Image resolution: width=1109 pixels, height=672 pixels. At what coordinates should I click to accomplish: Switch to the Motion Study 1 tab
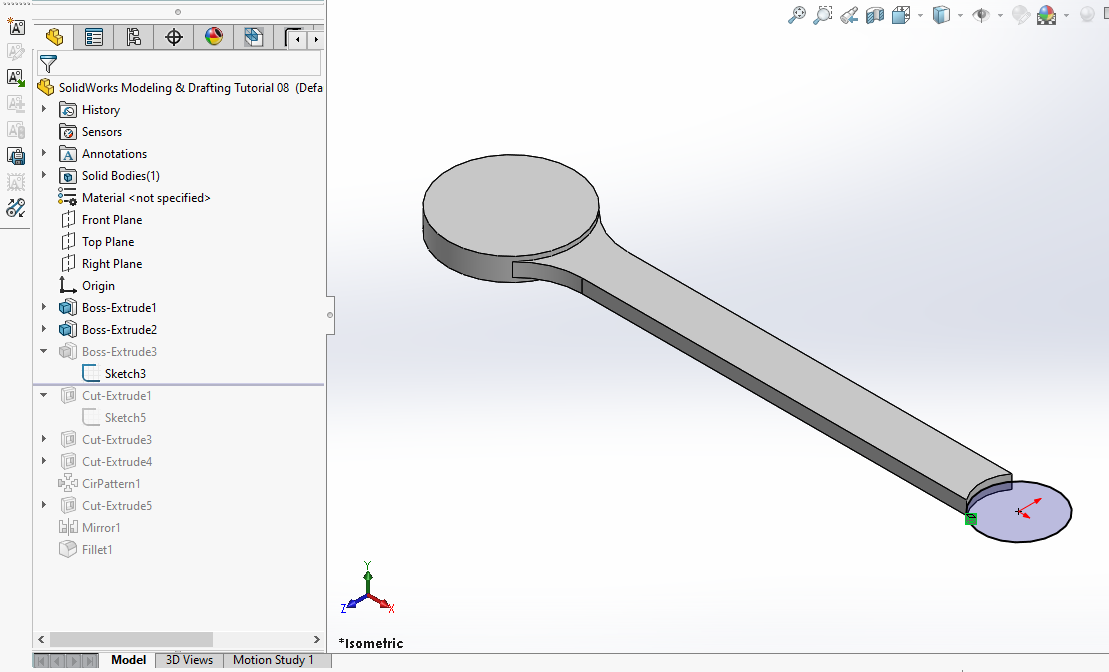coord(273,660)
